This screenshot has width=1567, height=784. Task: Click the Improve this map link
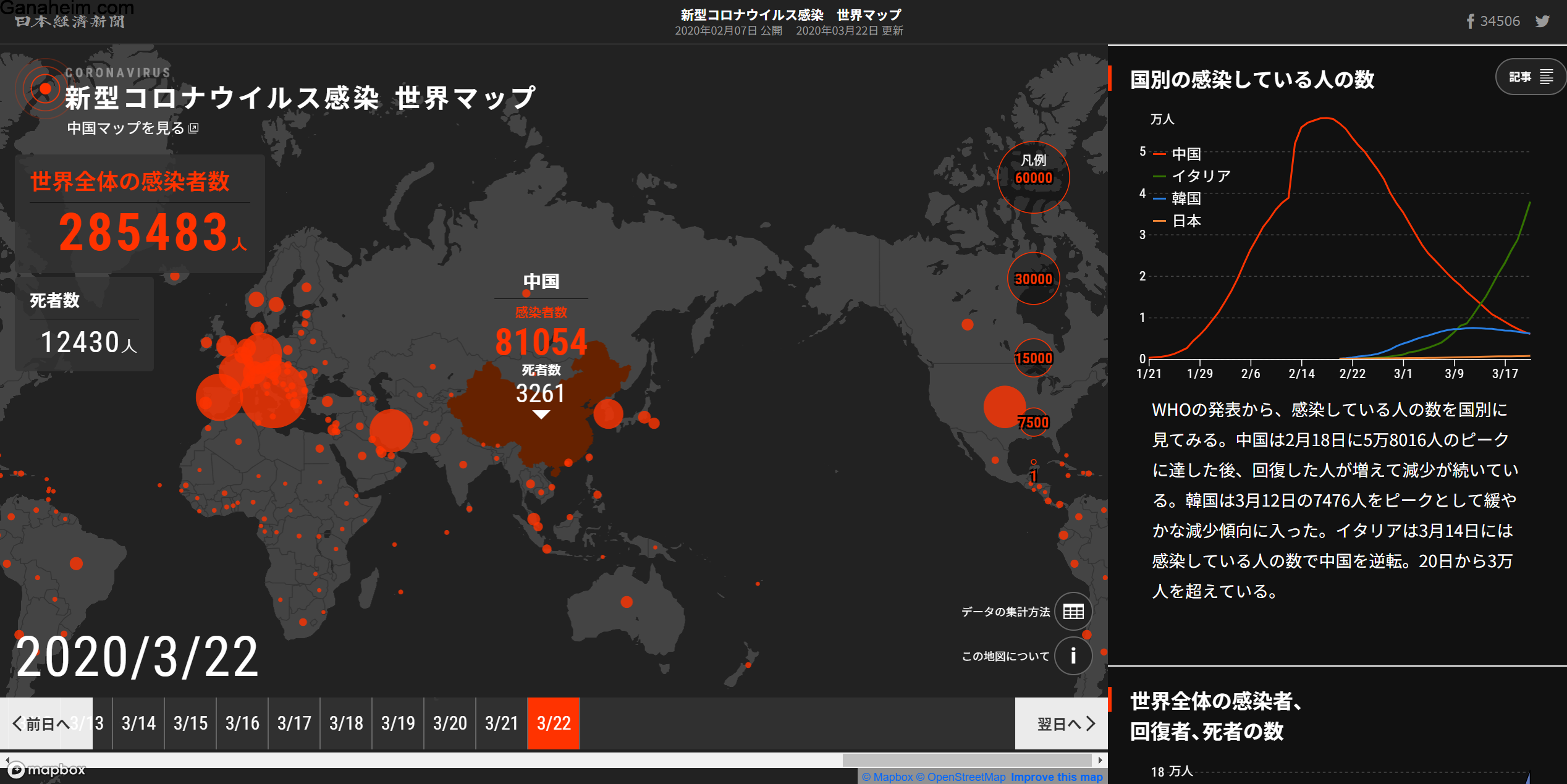pos(1057,777)
